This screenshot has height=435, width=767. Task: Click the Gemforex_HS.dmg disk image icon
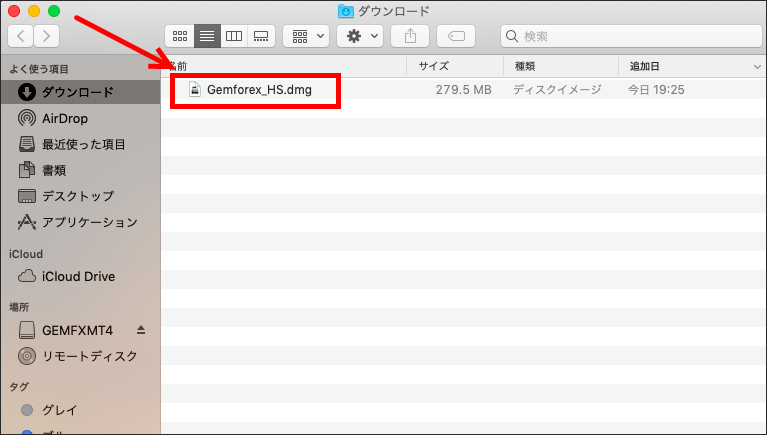pos(195,90)
